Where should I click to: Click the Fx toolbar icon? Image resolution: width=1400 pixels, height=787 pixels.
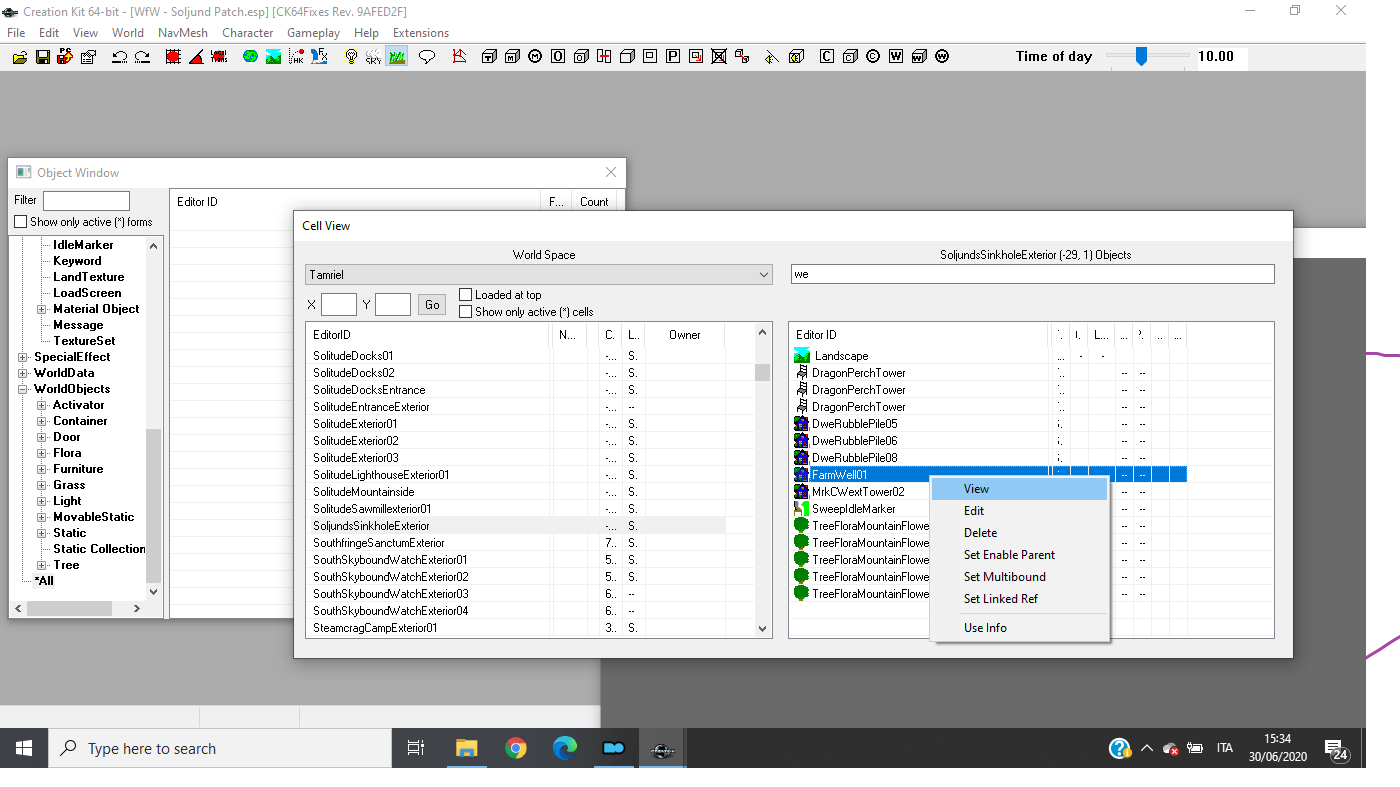tap(319, 57)
